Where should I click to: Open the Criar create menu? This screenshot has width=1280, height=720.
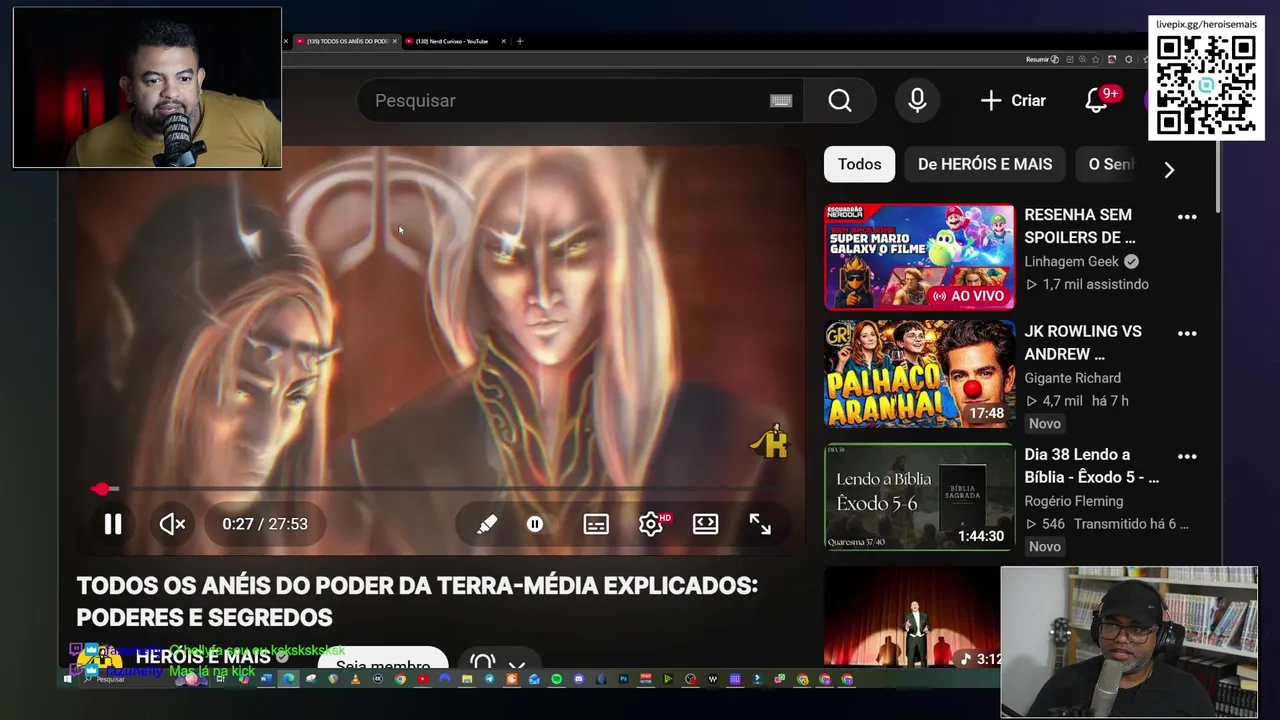pos(1013,100)
